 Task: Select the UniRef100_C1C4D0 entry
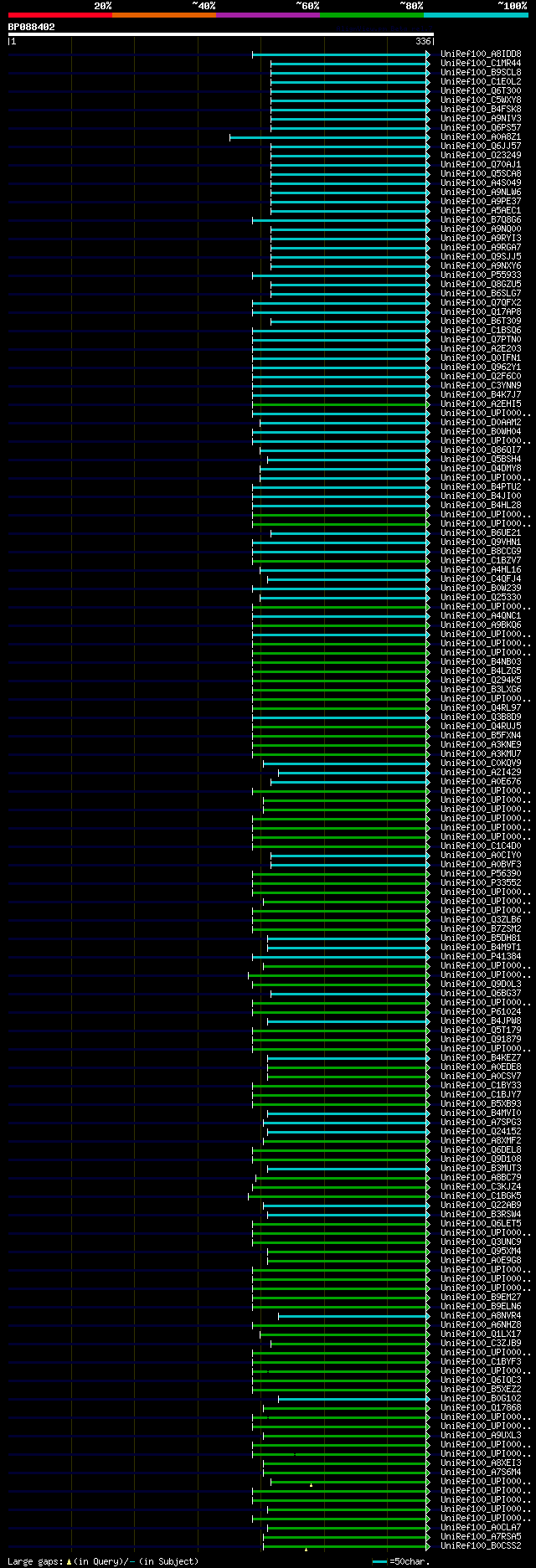click(x=481, y=846)
